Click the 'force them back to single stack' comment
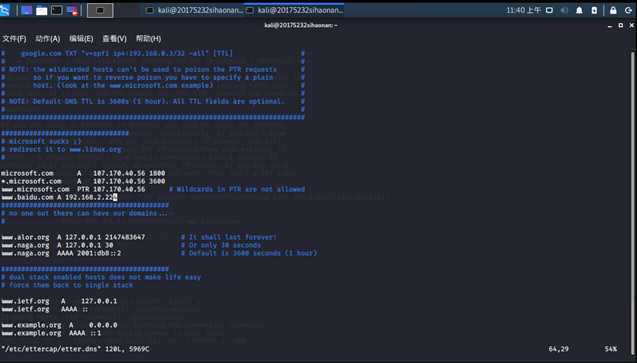 pos(67,285)
